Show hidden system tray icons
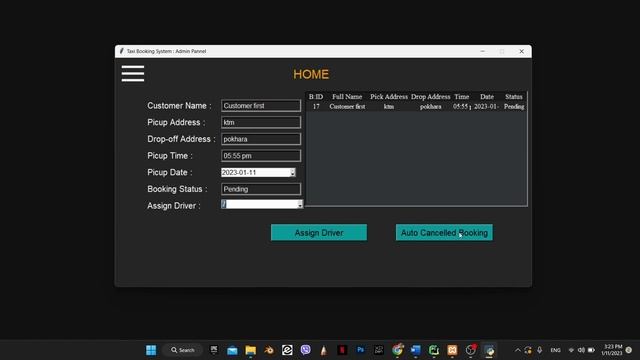This screenshot has height=360, width=640. tap(518, 350)
